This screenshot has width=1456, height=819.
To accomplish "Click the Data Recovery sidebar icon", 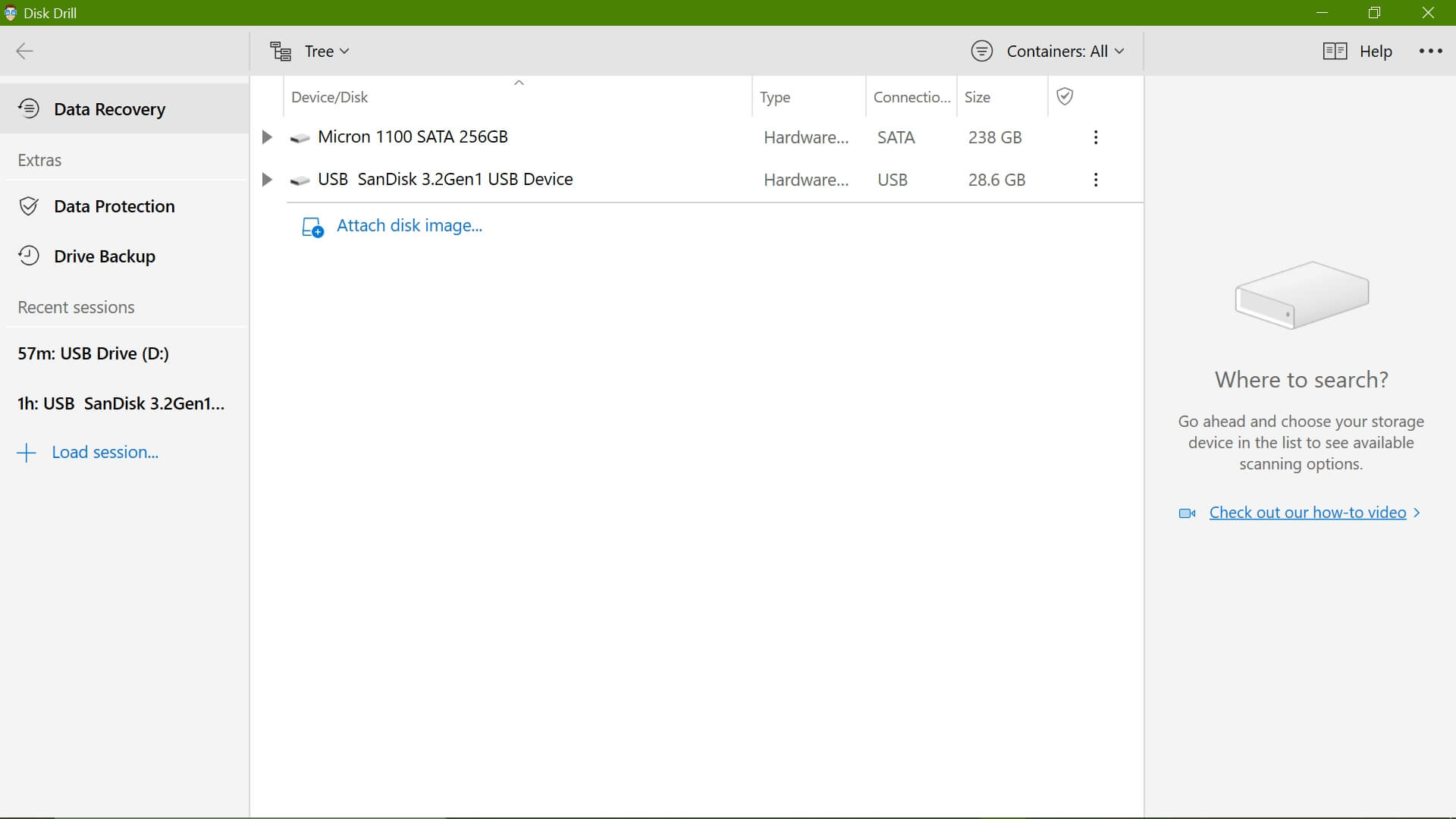I will pos(29,108).
